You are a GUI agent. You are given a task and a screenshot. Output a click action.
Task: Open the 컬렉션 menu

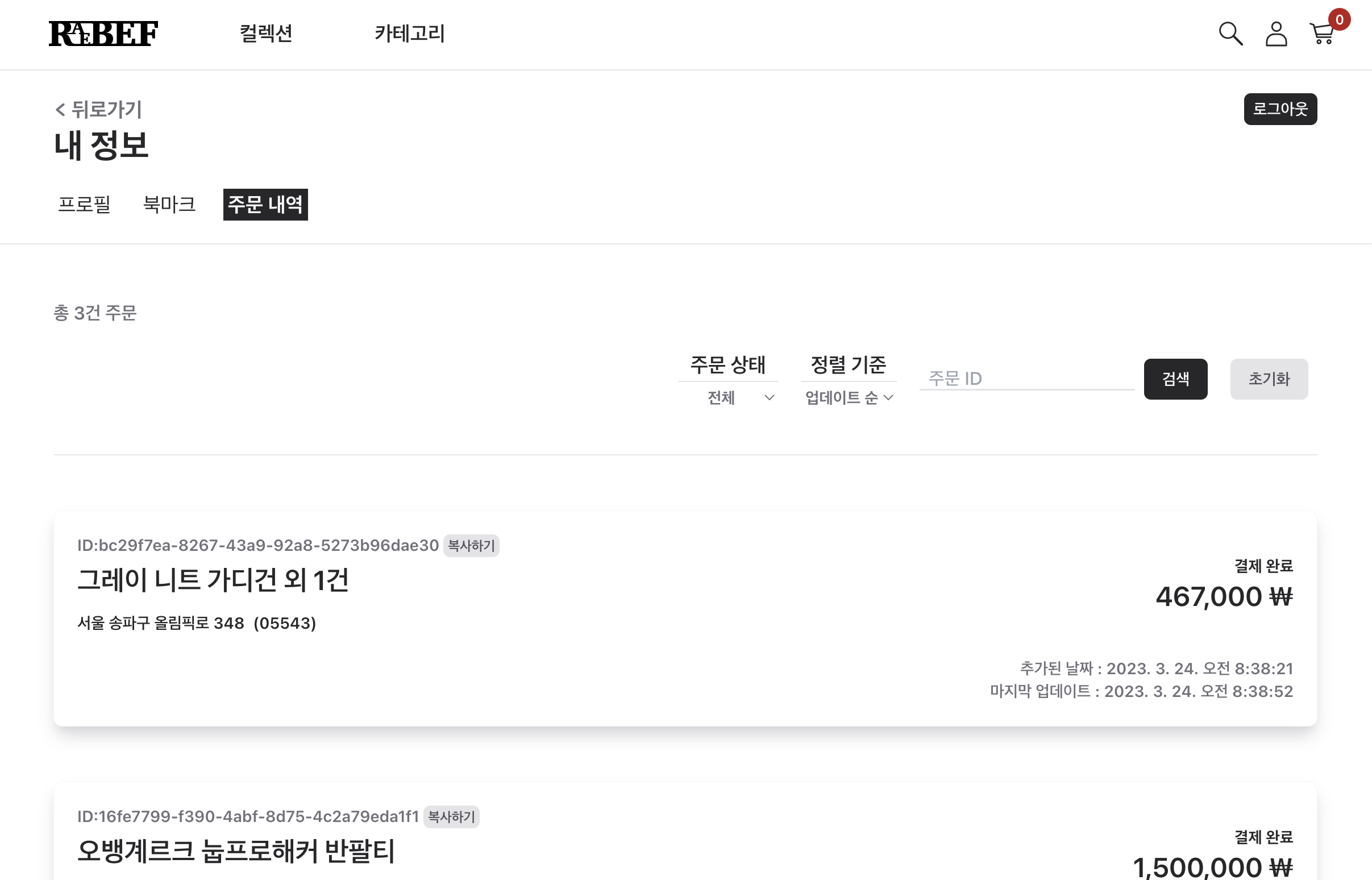point(265,33)
